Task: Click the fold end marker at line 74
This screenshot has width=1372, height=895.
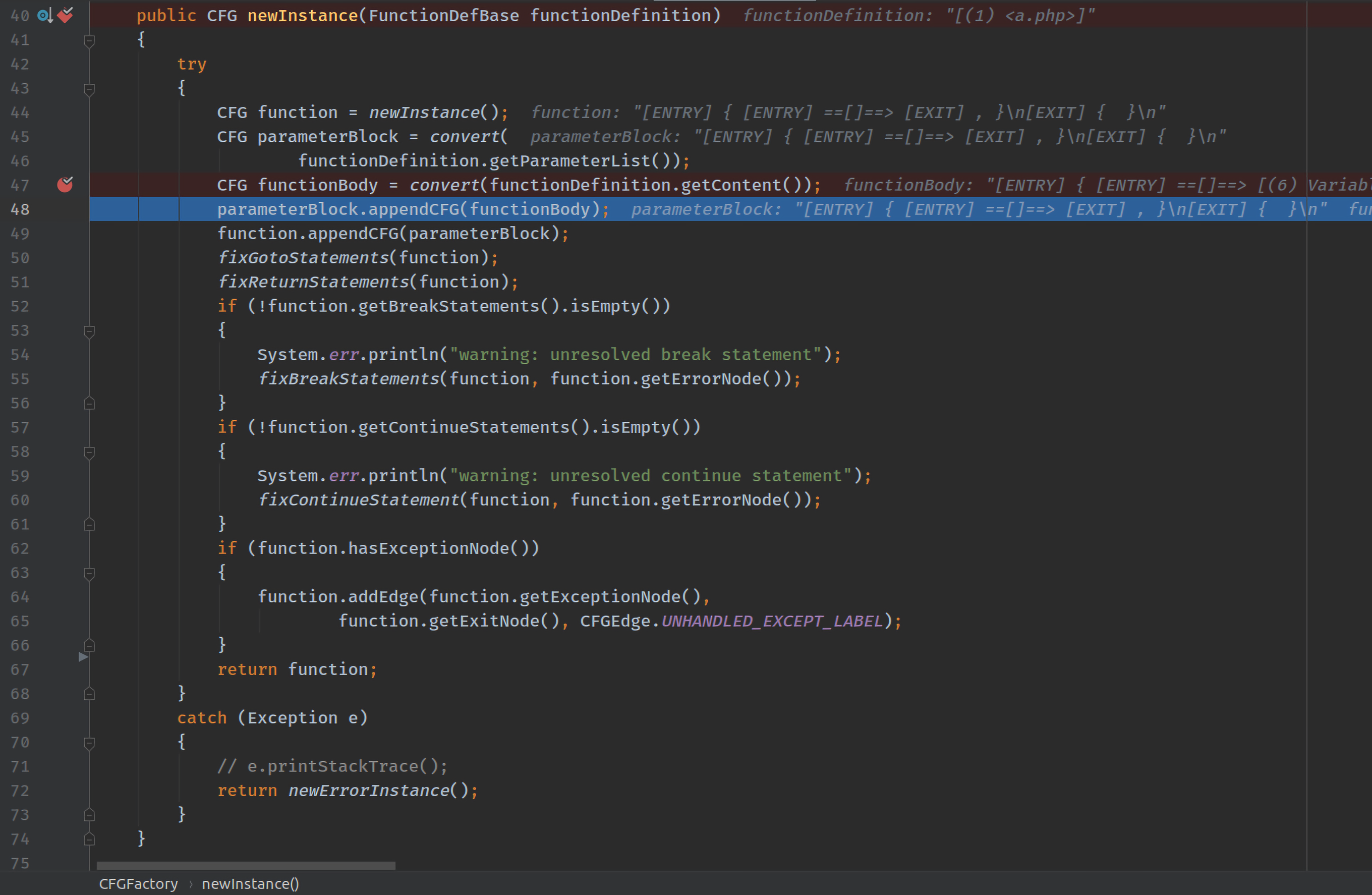Action: pyautogui.click(x=89, y=839)
